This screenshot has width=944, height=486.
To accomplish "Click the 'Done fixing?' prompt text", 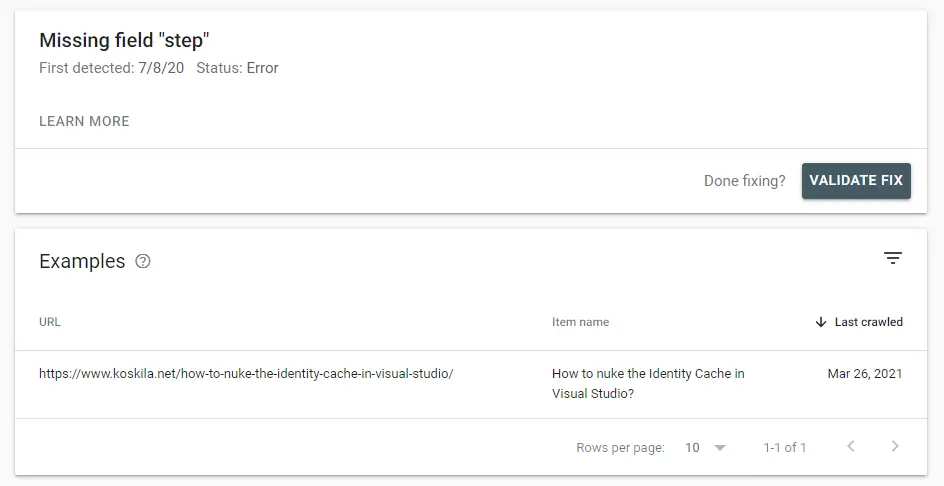I will point(744,181).
